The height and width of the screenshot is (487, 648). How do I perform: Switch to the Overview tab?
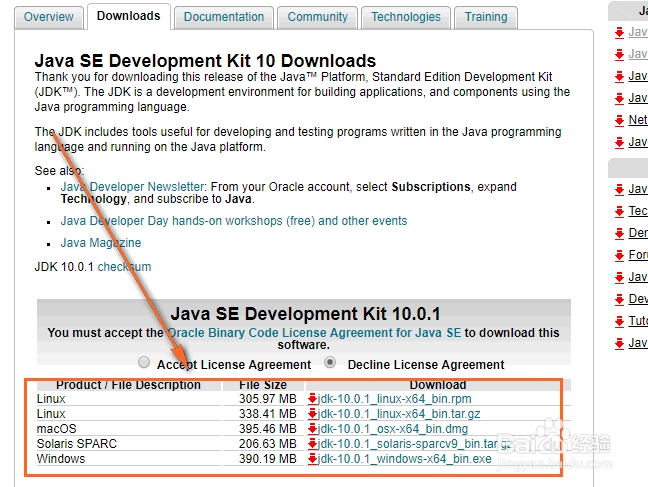49,17
